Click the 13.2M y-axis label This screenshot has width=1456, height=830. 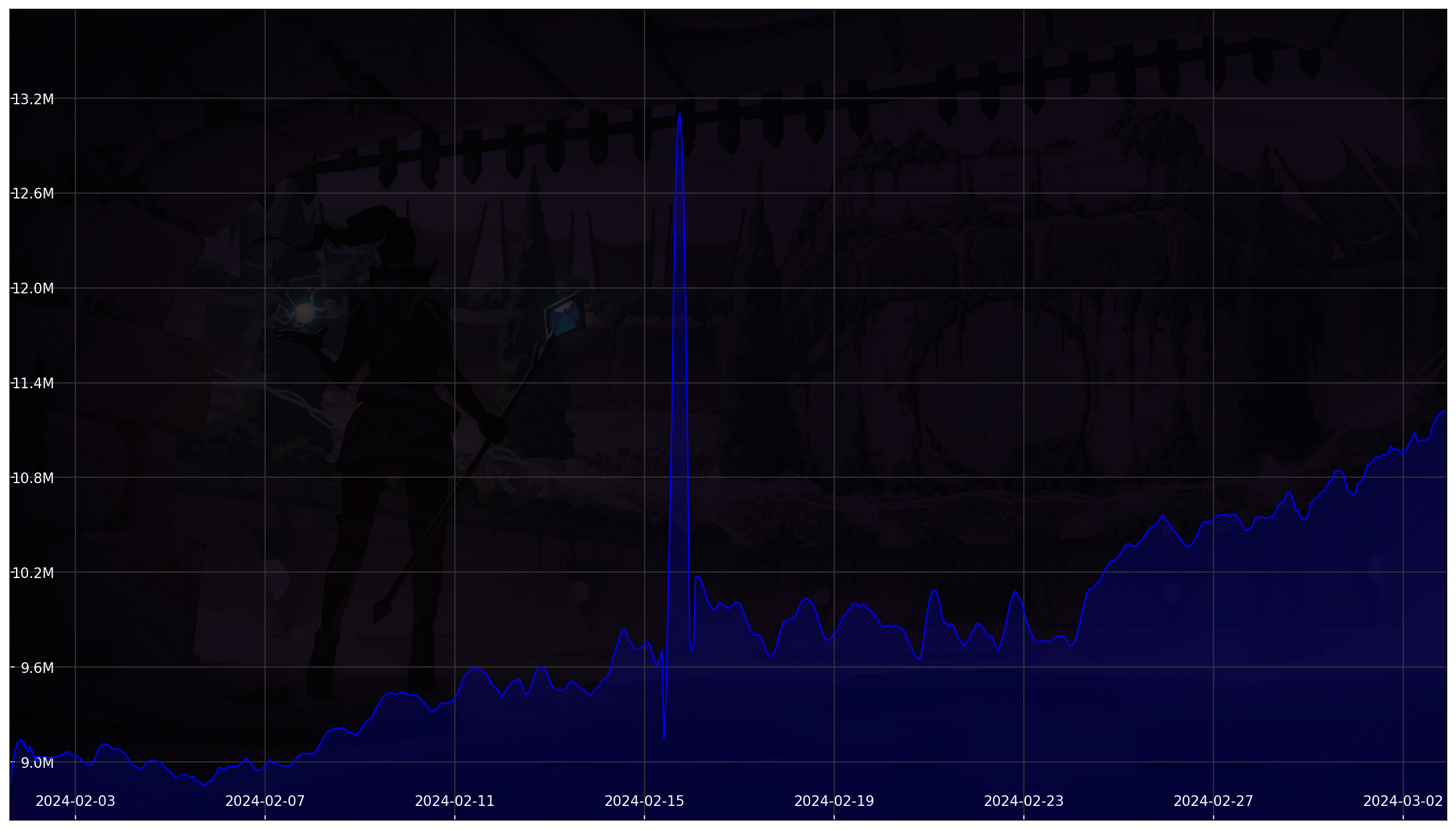point(33,100)
